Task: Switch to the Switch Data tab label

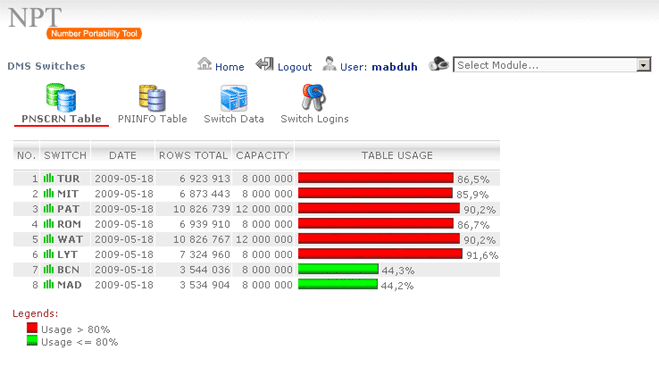Action: click(234, 119)
